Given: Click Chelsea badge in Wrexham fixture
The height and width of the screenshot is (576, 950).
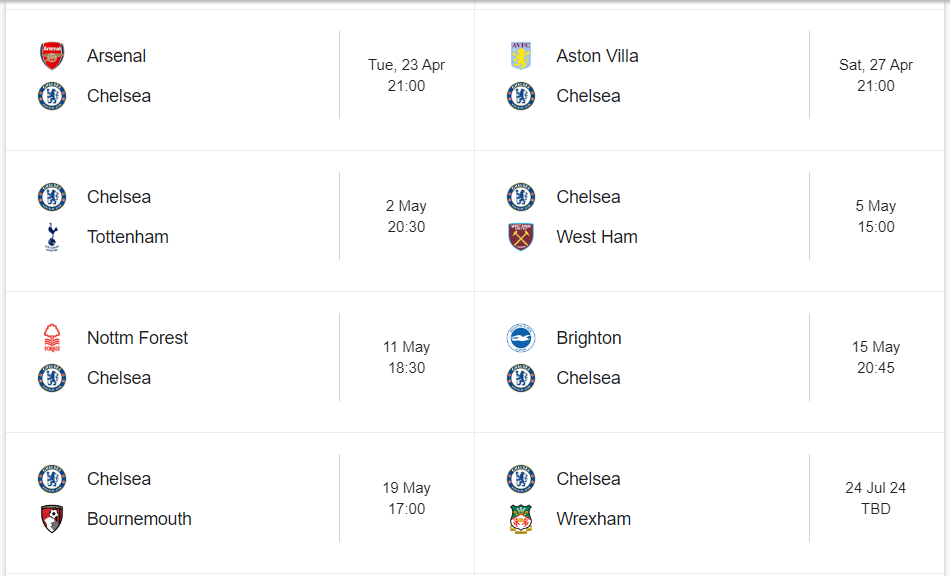Looking at the screenshot, I should tap(521, 479).
